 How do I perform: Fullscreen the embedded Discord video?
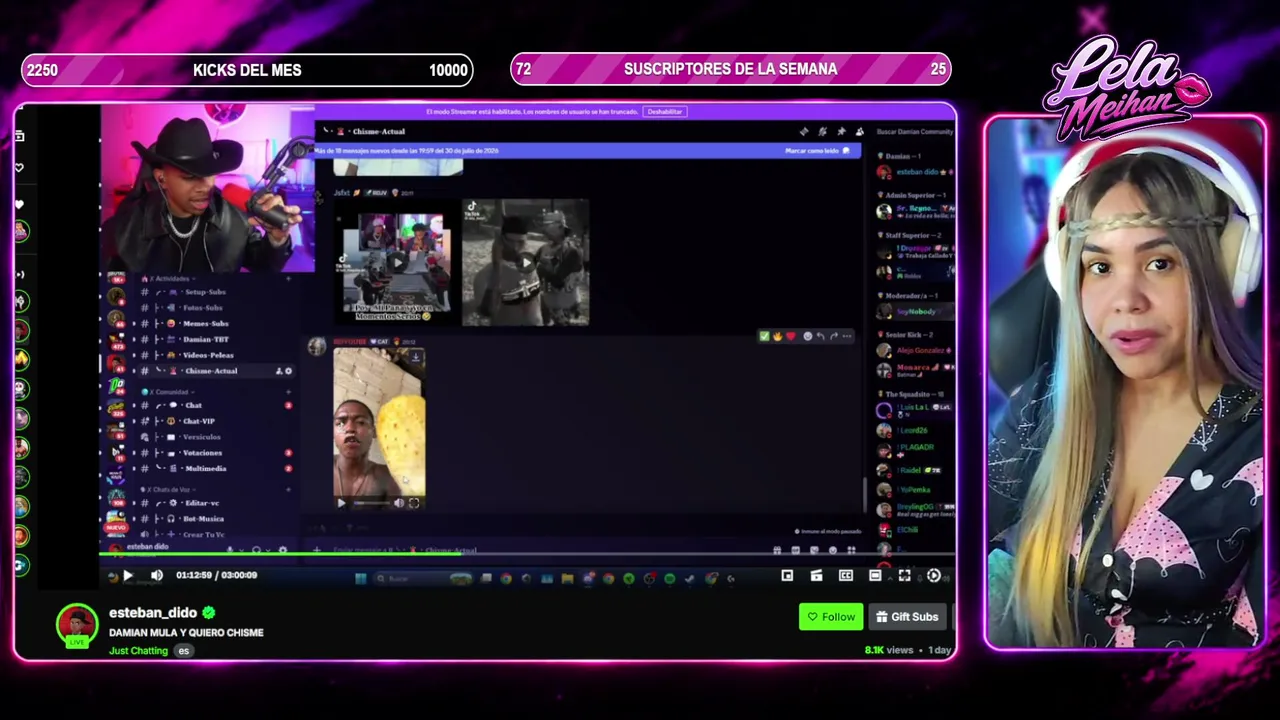click(x=414, y=503)
